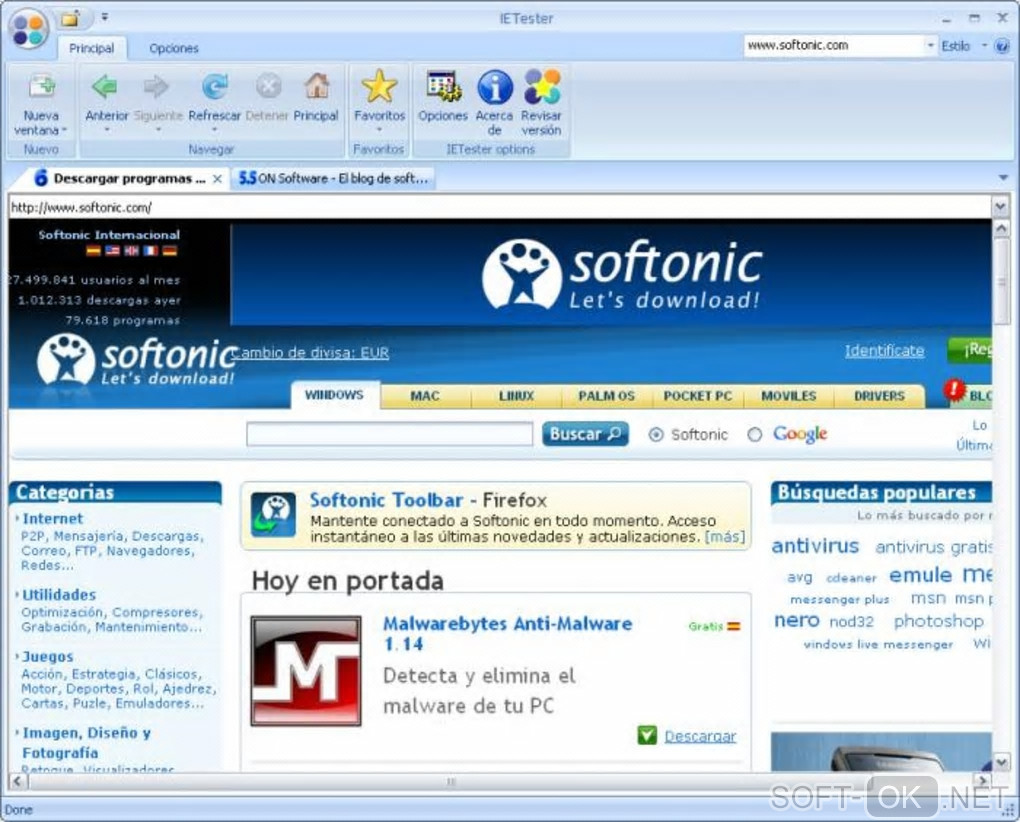Select the DRIVERS platform tab
Image resolution: width=1020 pixels, height=822 pixels.
pyautogui.click(x=879, y=396)
